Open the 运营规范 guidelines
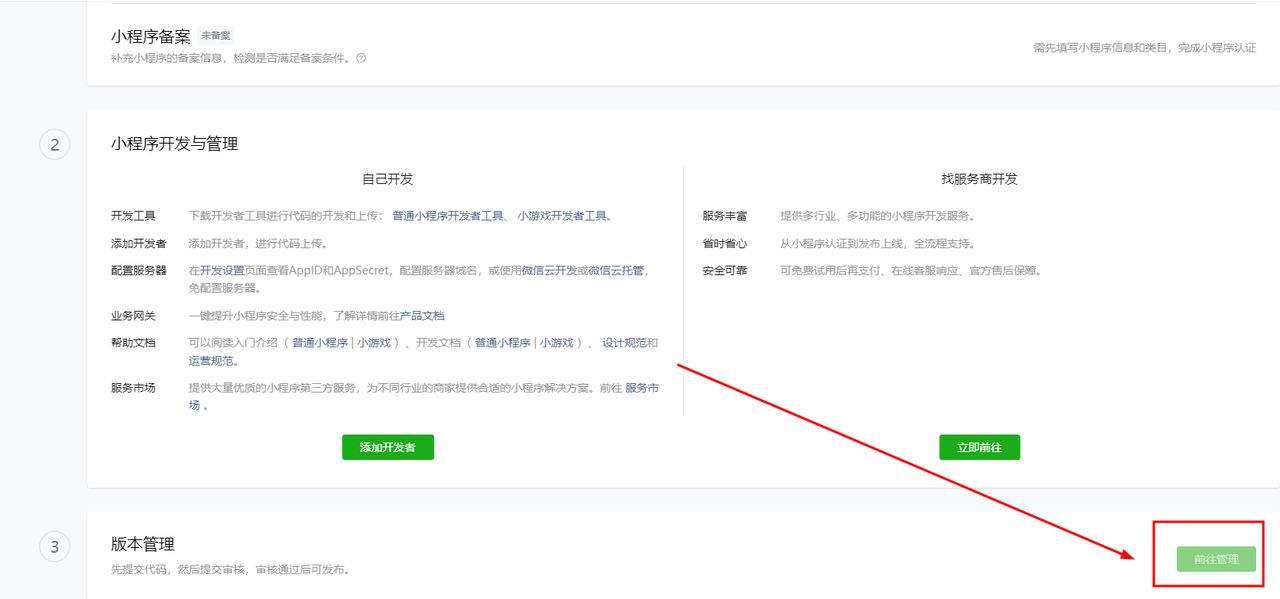The width and height of the screenshot is (1280, 599). [208, 360]
